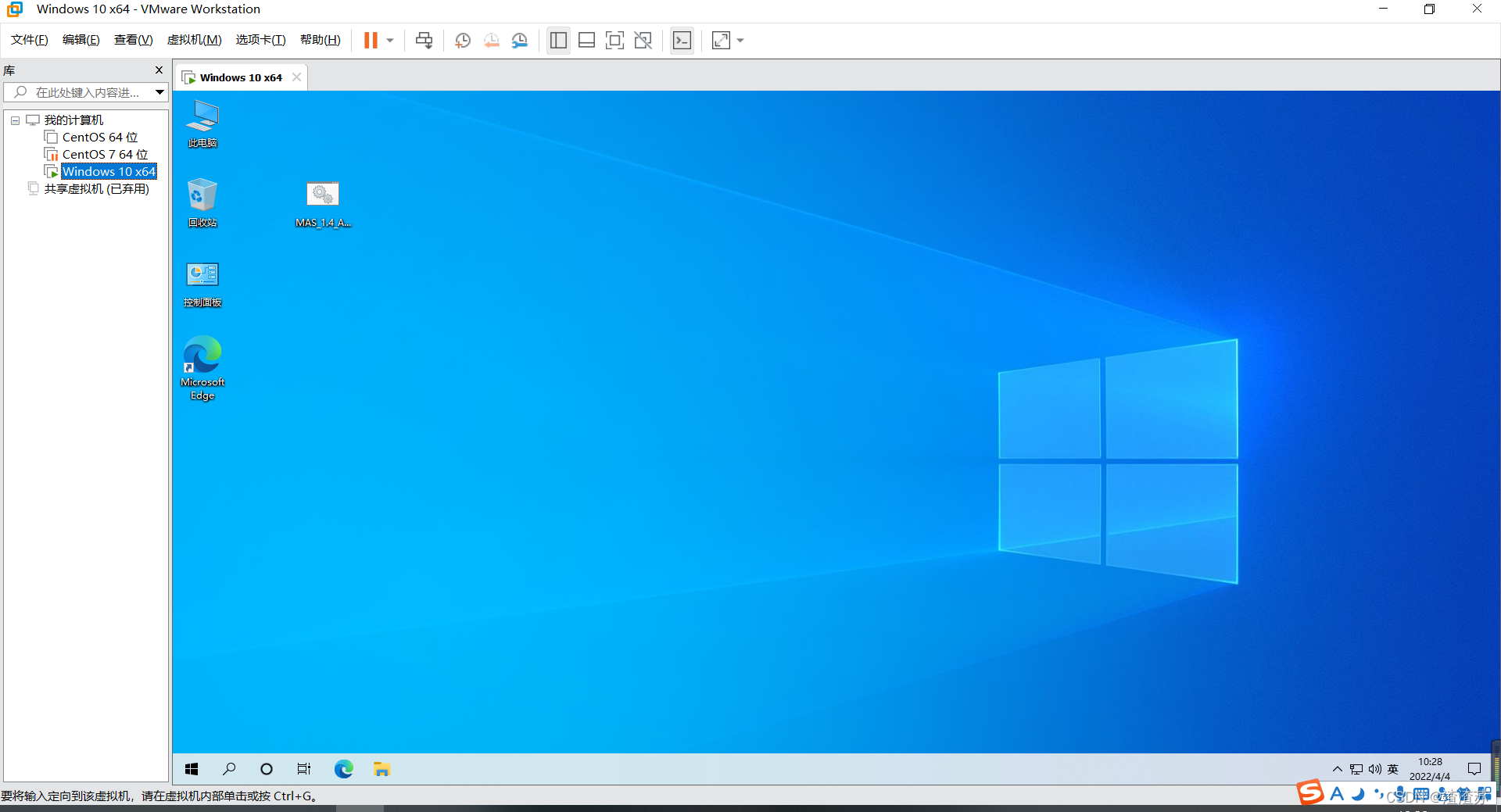Toggle the thumbnail bar view

pos(586,41)
